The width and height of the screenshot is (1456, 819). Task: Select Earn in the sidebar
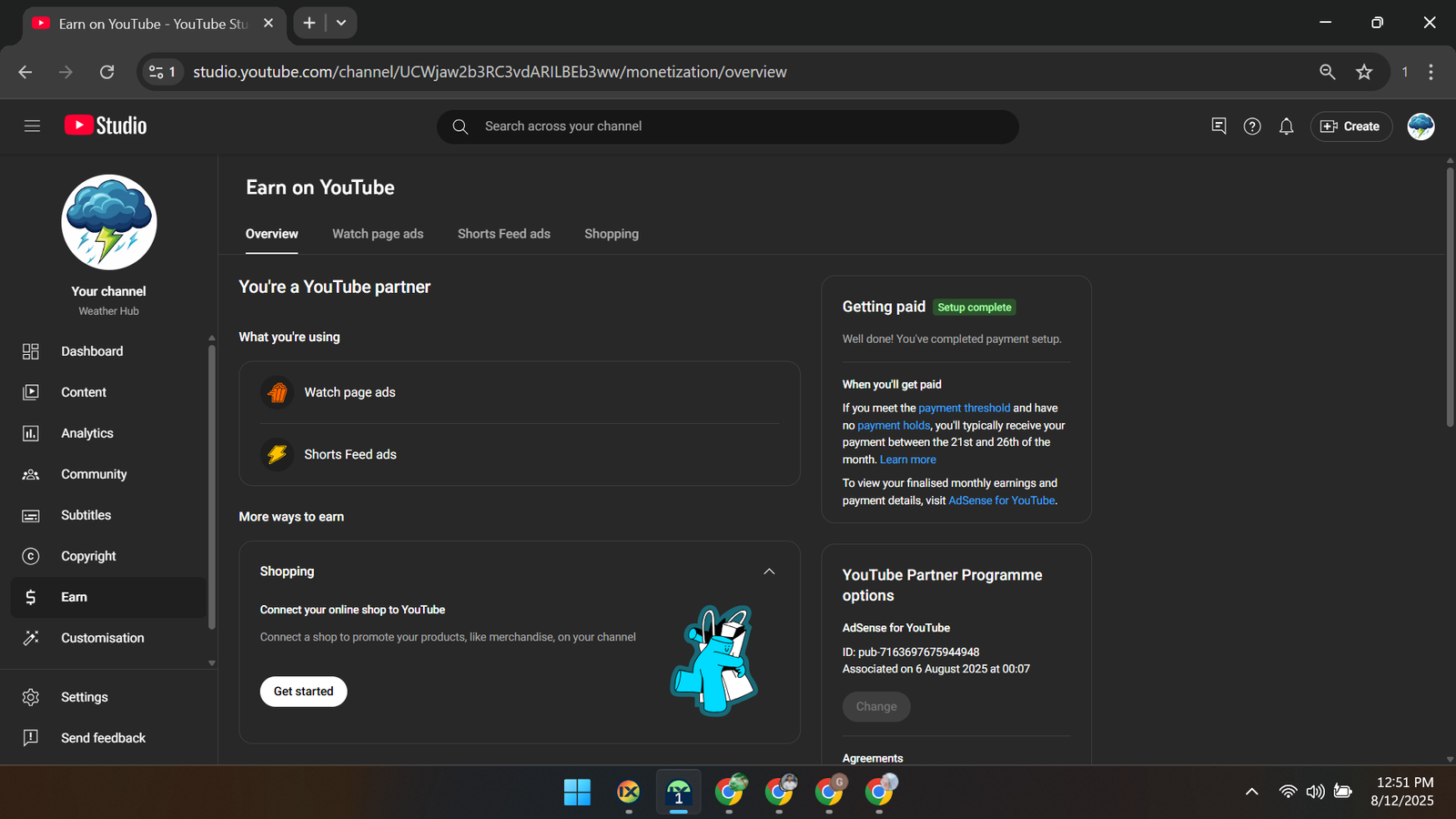point(109,597)
